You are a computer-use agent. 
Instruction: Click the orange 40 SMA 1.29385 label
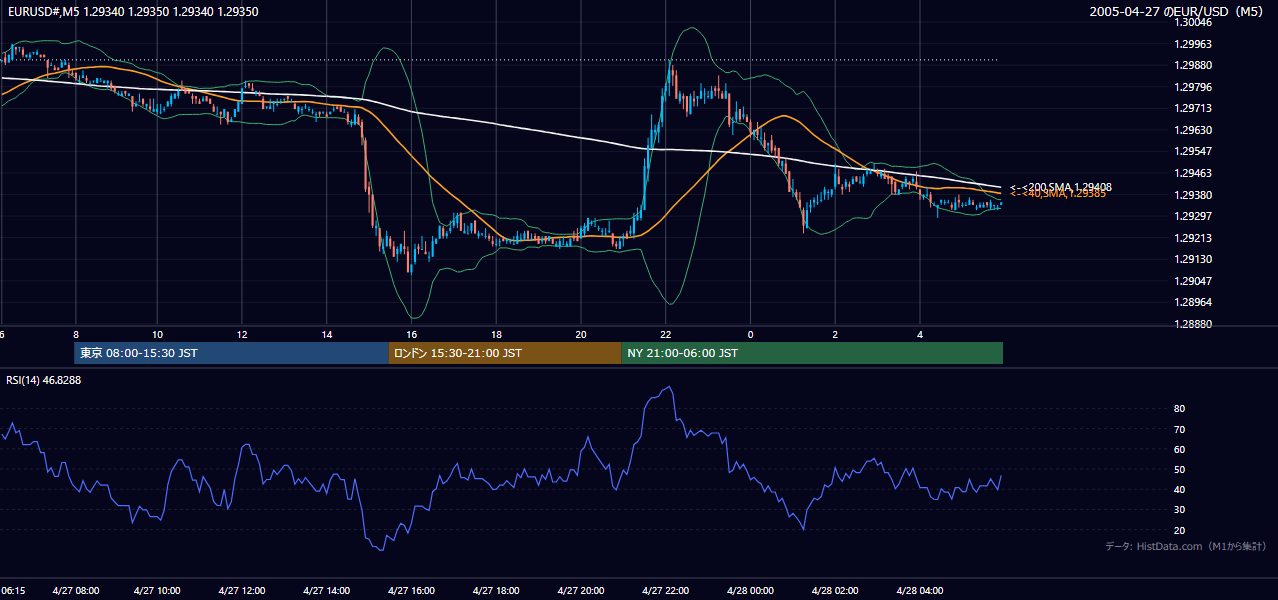pos(1057,194)
